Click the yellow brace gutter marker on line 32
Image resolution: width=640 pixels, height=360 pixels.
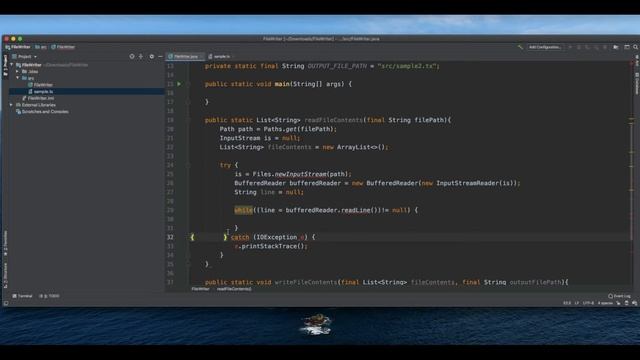tap(192, 237)
